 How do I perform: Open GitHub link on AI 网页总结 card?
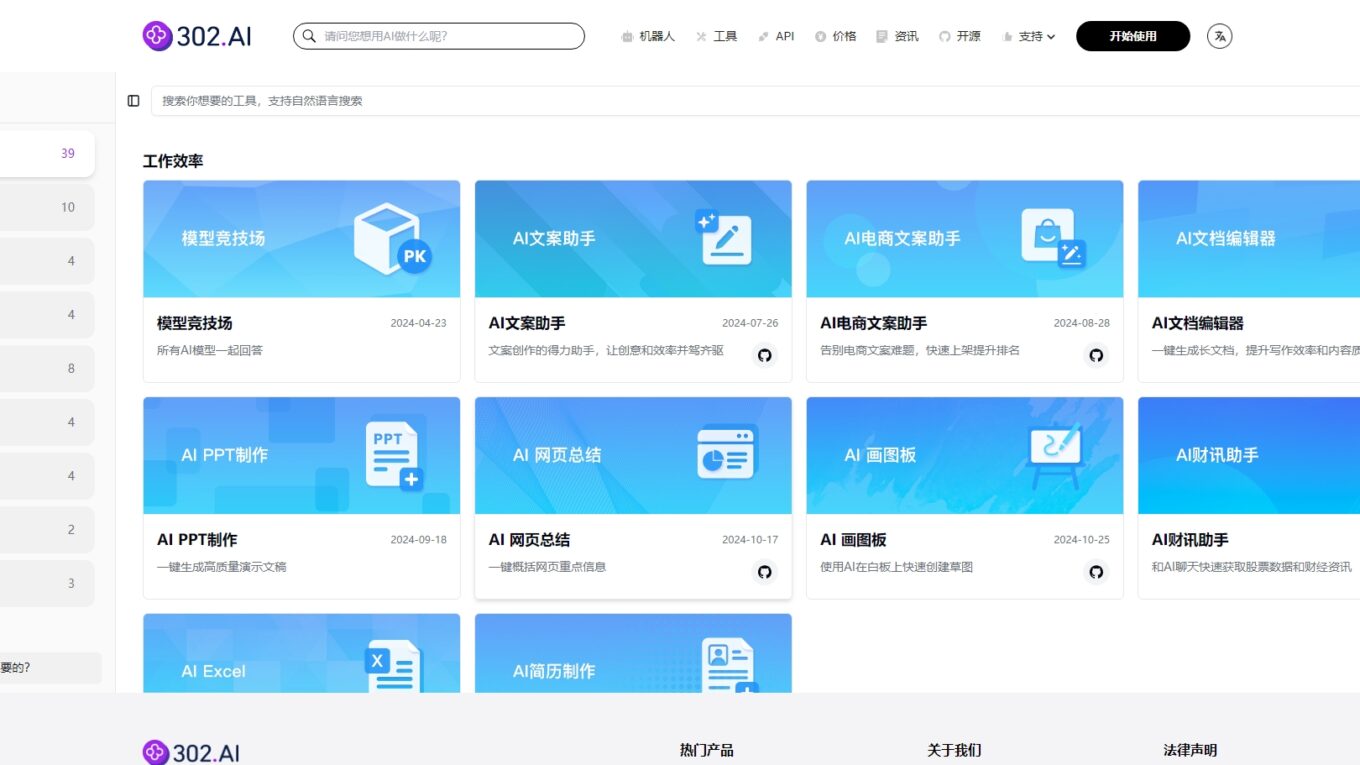[x=765, y=572]
